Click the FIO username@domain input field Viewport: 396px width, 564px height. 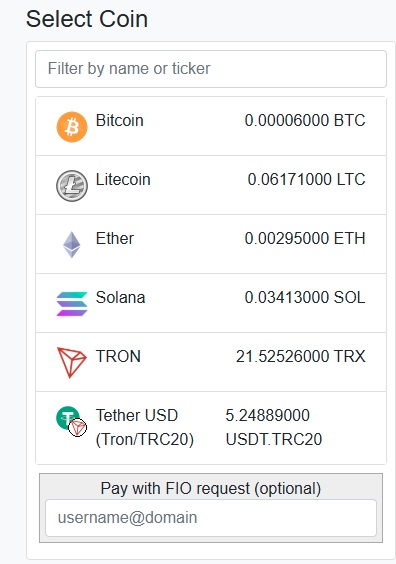[211, 518]
